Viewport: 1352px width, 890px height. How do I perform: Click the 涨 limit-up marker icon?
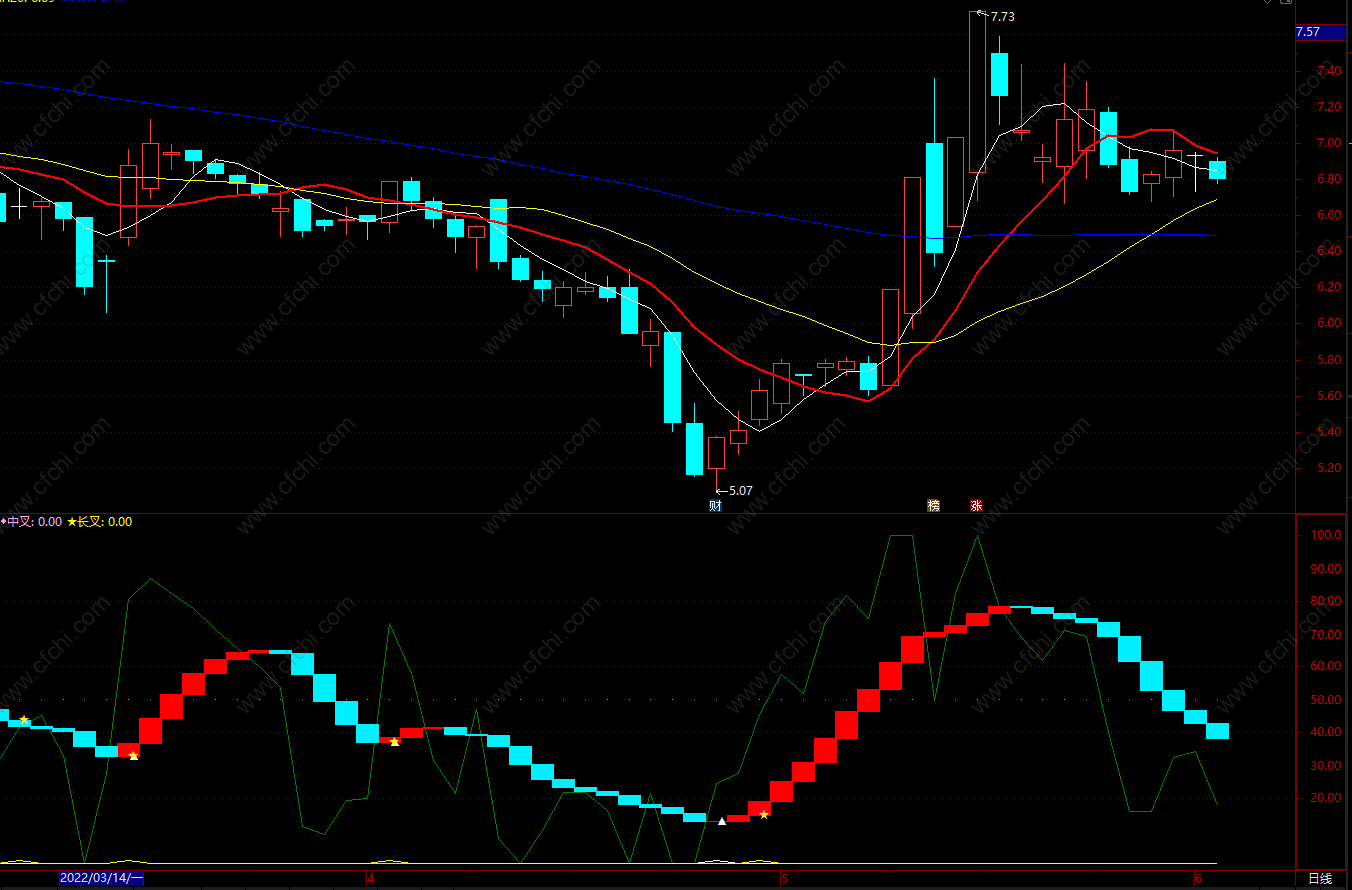point(976,506)
